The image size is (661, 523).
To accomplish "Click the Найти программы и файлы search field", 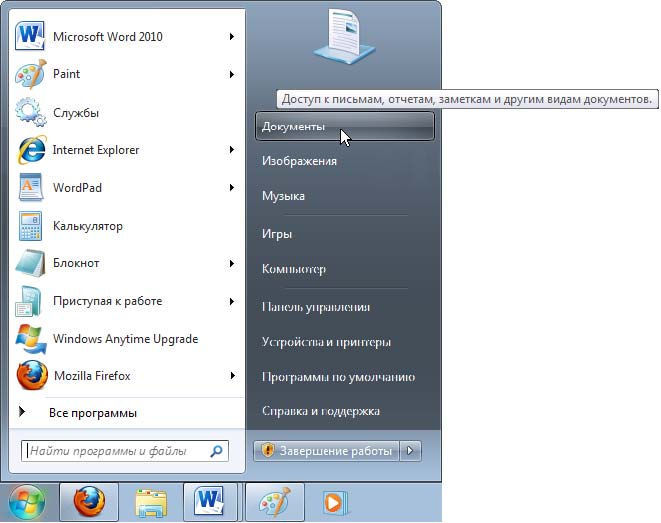I will 115,451.
